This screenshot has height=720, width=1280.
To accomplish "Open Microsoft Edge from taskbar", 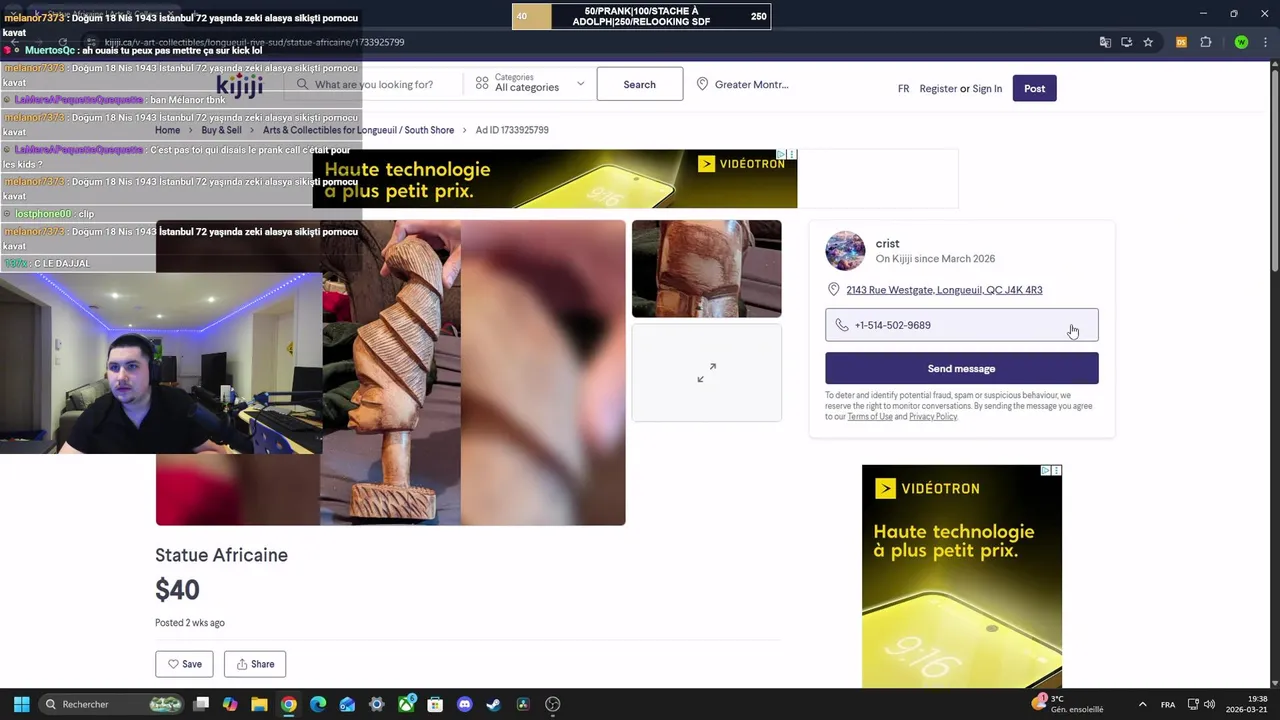I will point(318,704).
